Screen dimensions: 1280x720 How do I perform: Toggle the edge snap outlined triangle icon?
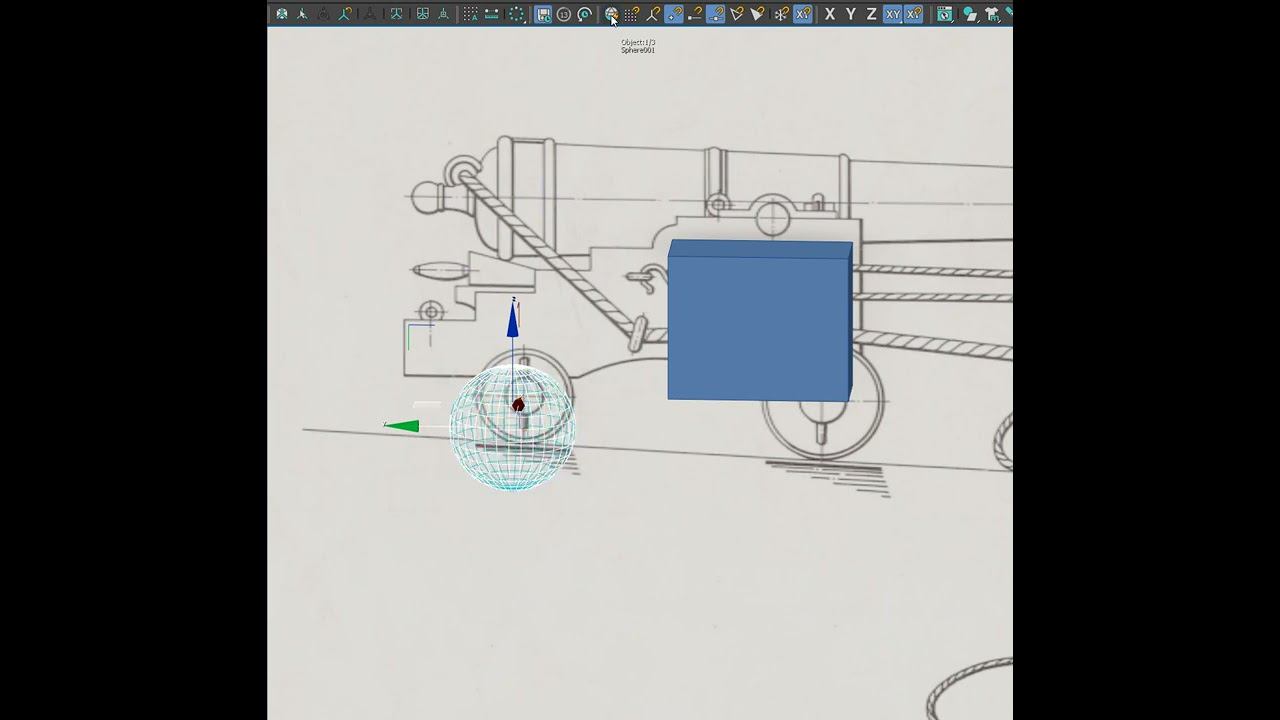[737, 14]
